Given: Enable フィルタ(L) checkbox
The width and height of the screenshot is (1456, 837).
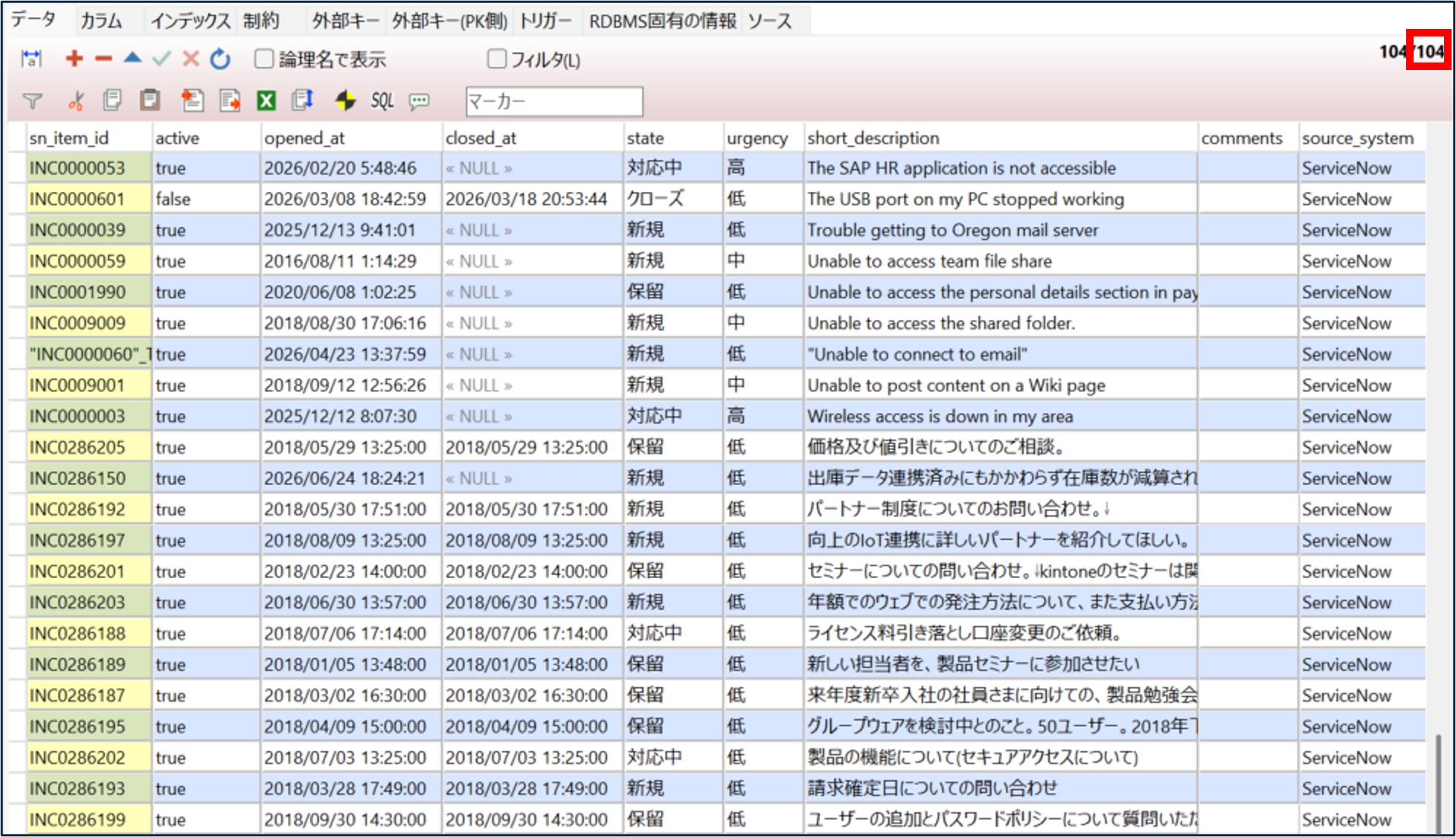Looking at the screenshot, I should (x=496, y=59).
